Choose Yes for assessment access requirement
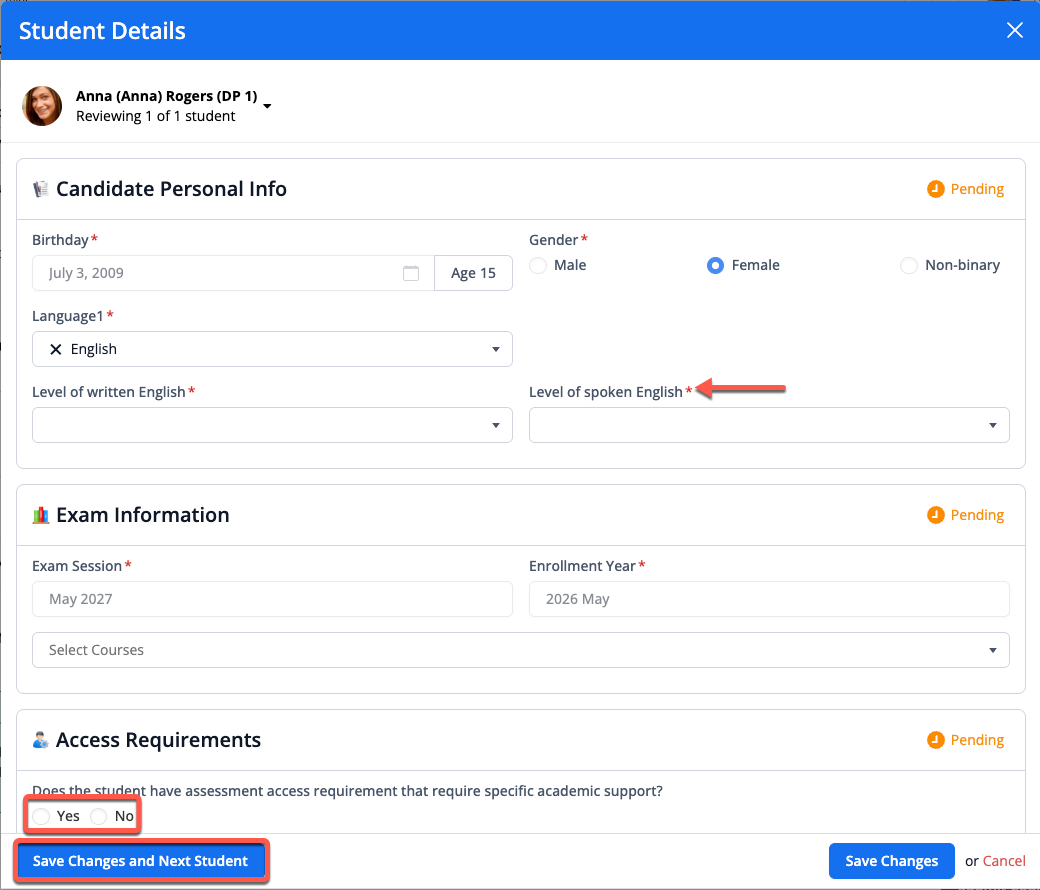This screenshot has width=1040, height=890. pos(41,817)
